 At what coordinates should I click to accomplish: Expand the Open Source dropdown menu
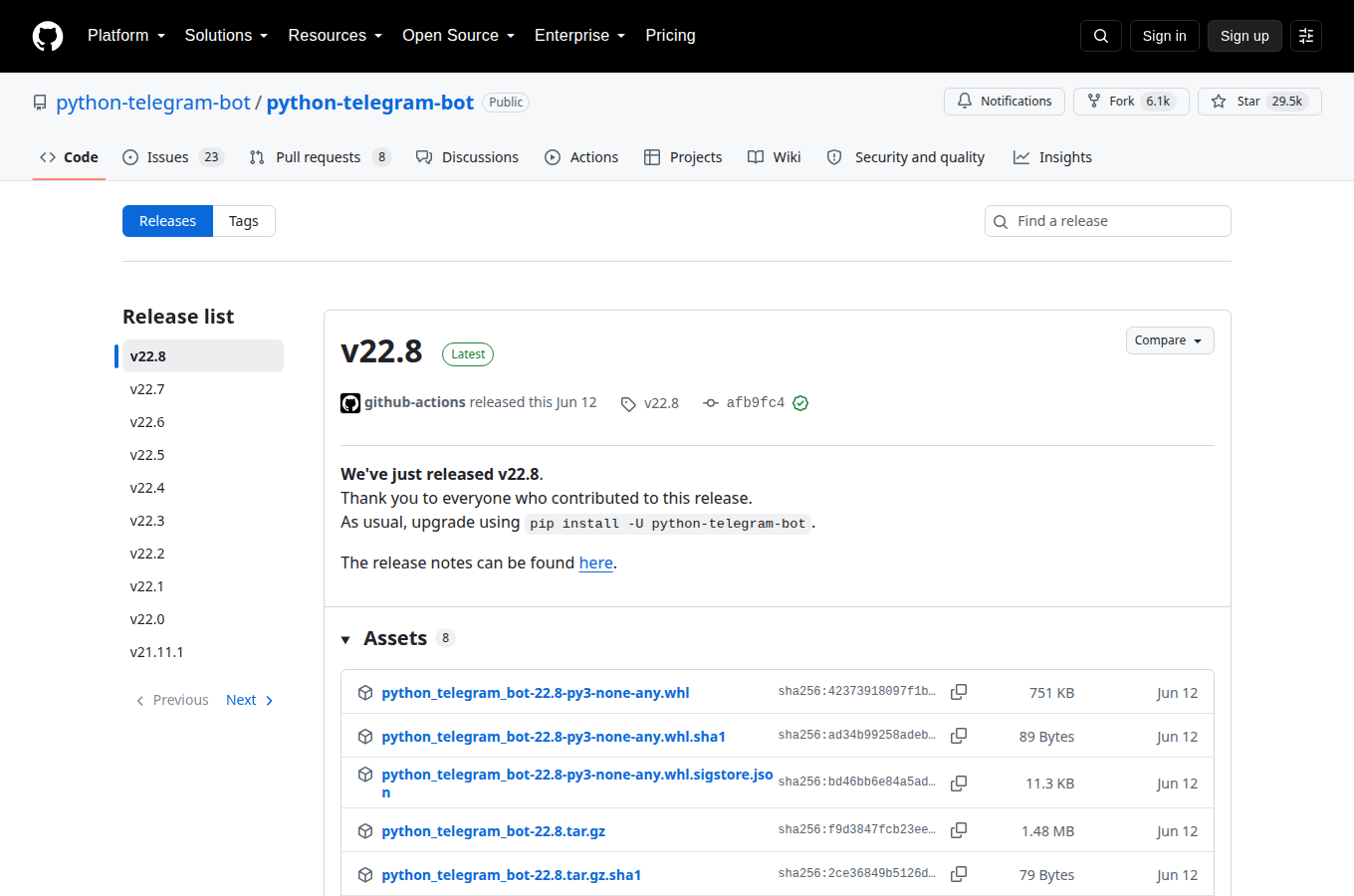[x=458, y=36]
